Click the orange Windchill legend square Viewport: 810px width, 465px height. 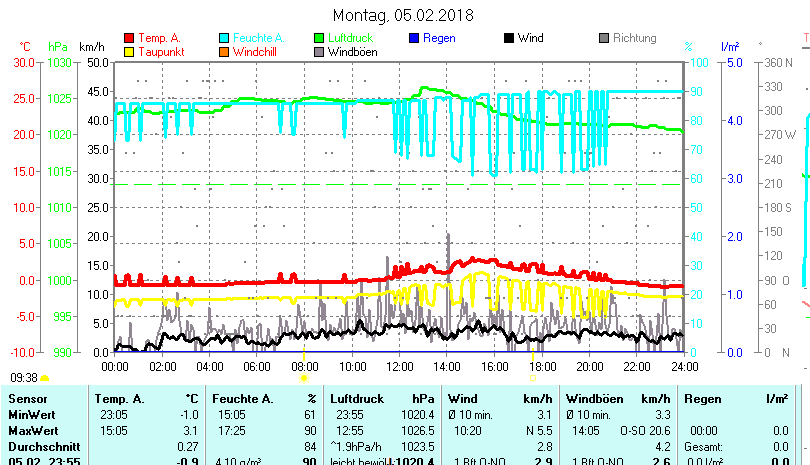tap(225, 52)
